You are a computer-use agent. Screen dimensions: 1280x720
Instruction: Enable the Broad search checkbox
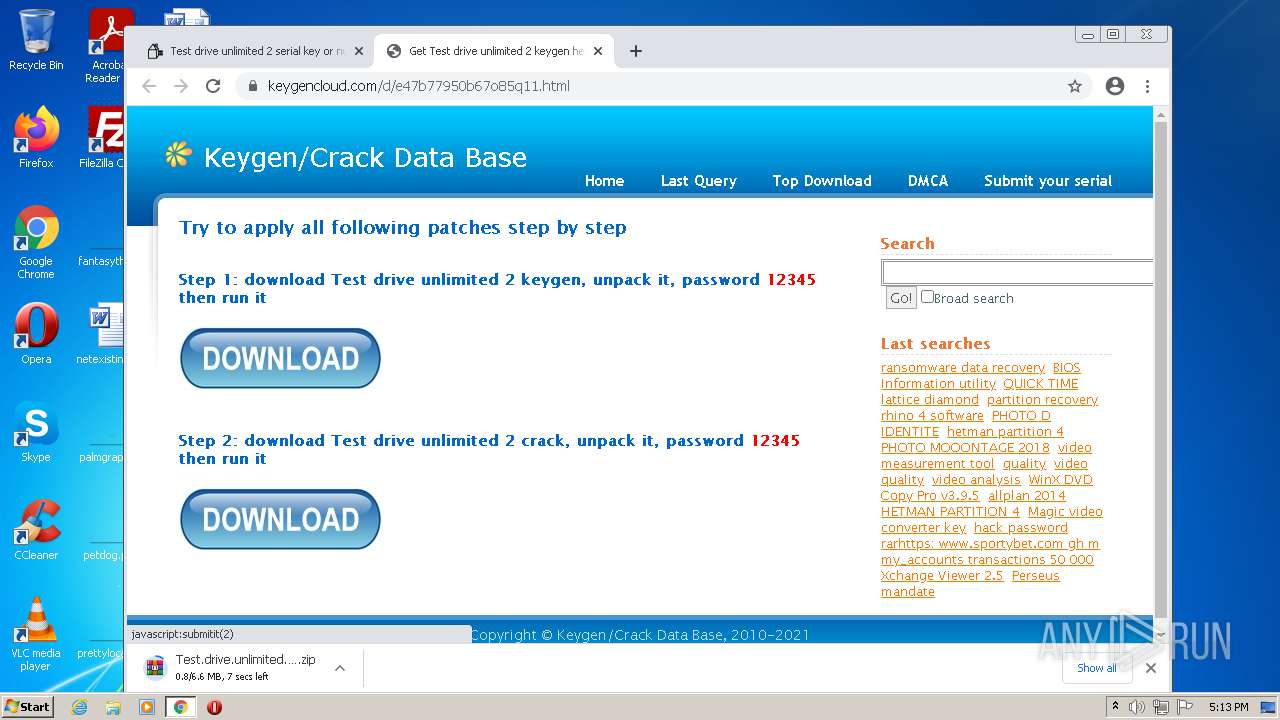[x=927, y=297]
